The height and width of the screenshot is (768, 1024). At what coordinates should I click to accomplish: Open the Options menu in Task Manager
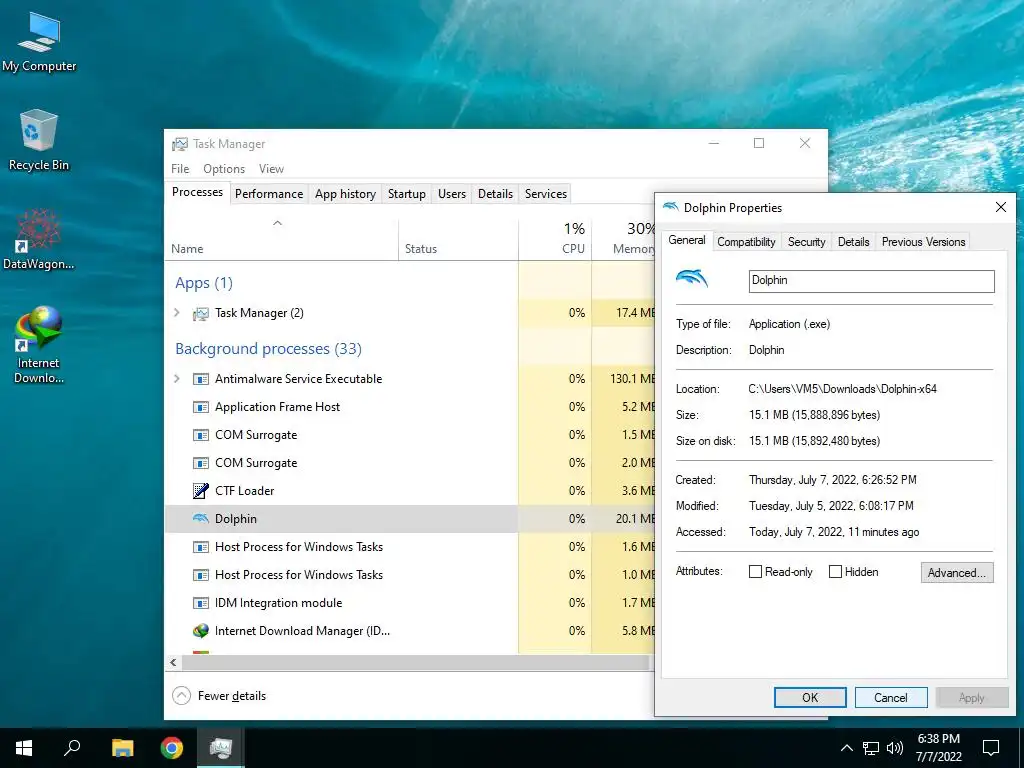tap(224, 168)
